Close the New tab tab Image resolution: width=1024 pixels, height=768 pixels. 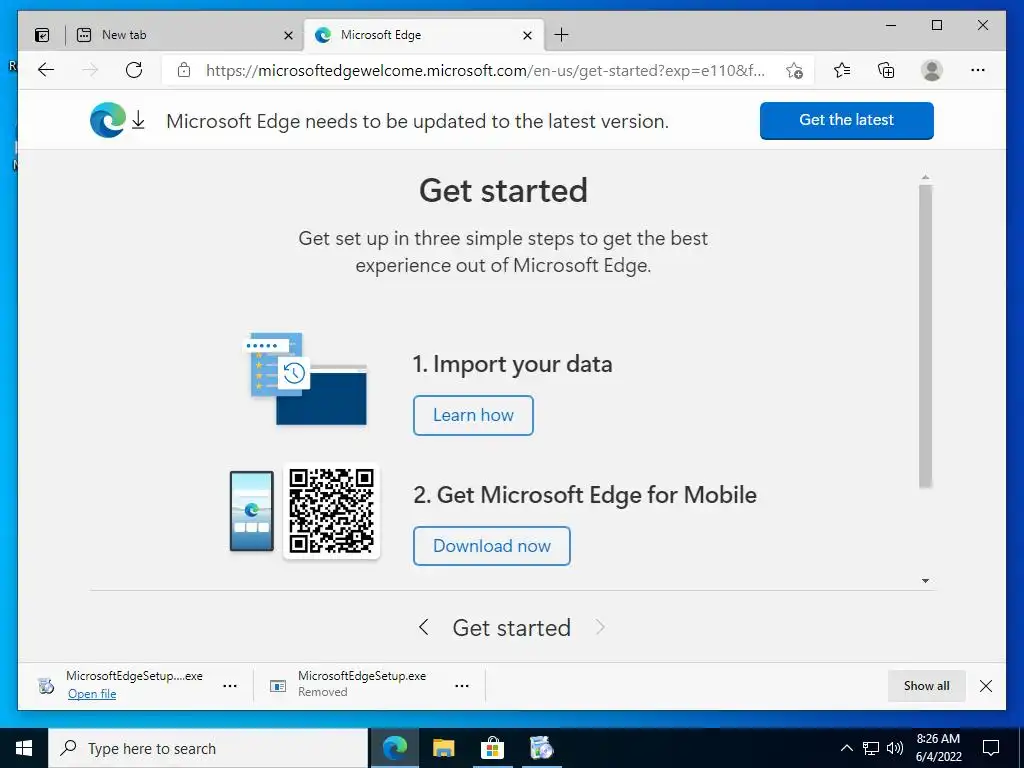(x=288, y=35)
